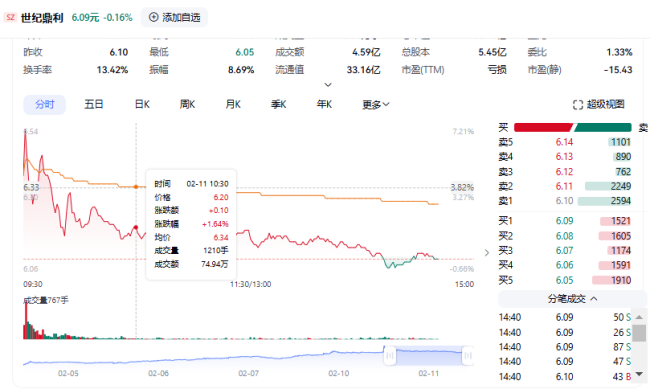Click the 添加自选 button
Image resolution: width=650 pixels, height=389 pixels.
click(174, 17)
